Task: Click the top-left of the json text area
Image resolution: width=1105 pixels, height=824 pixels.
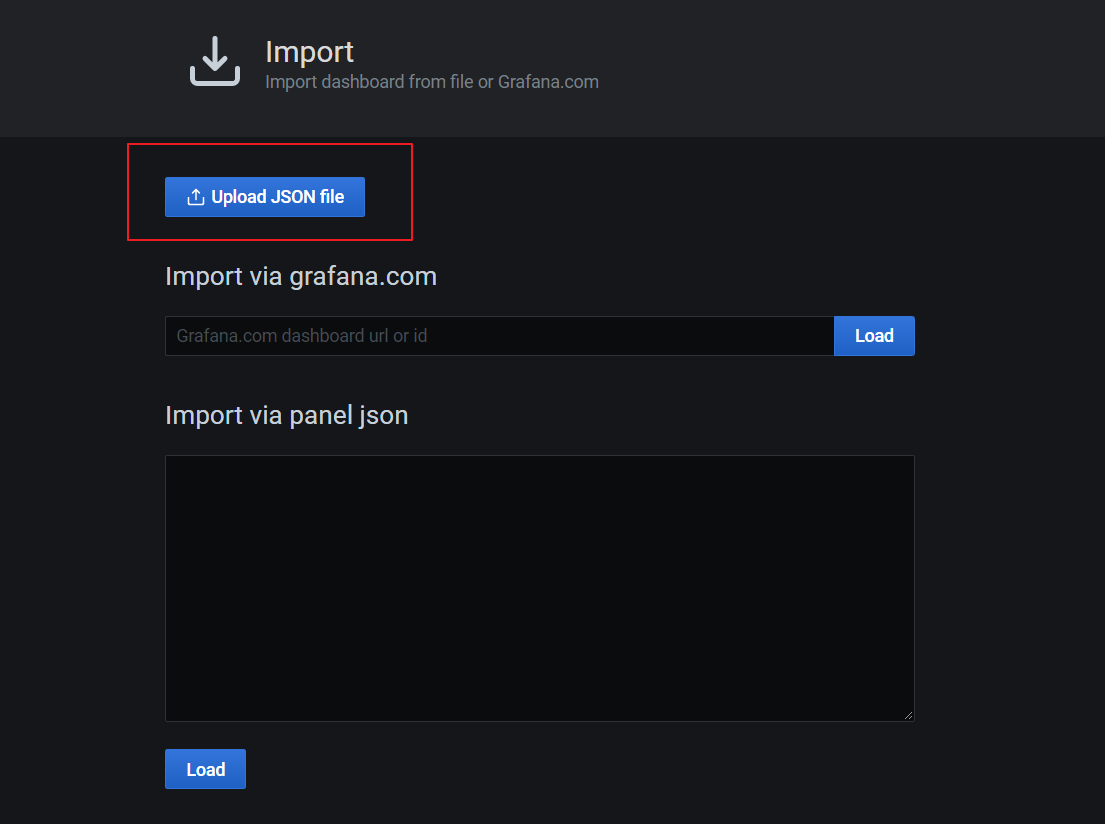Action: 175,465
